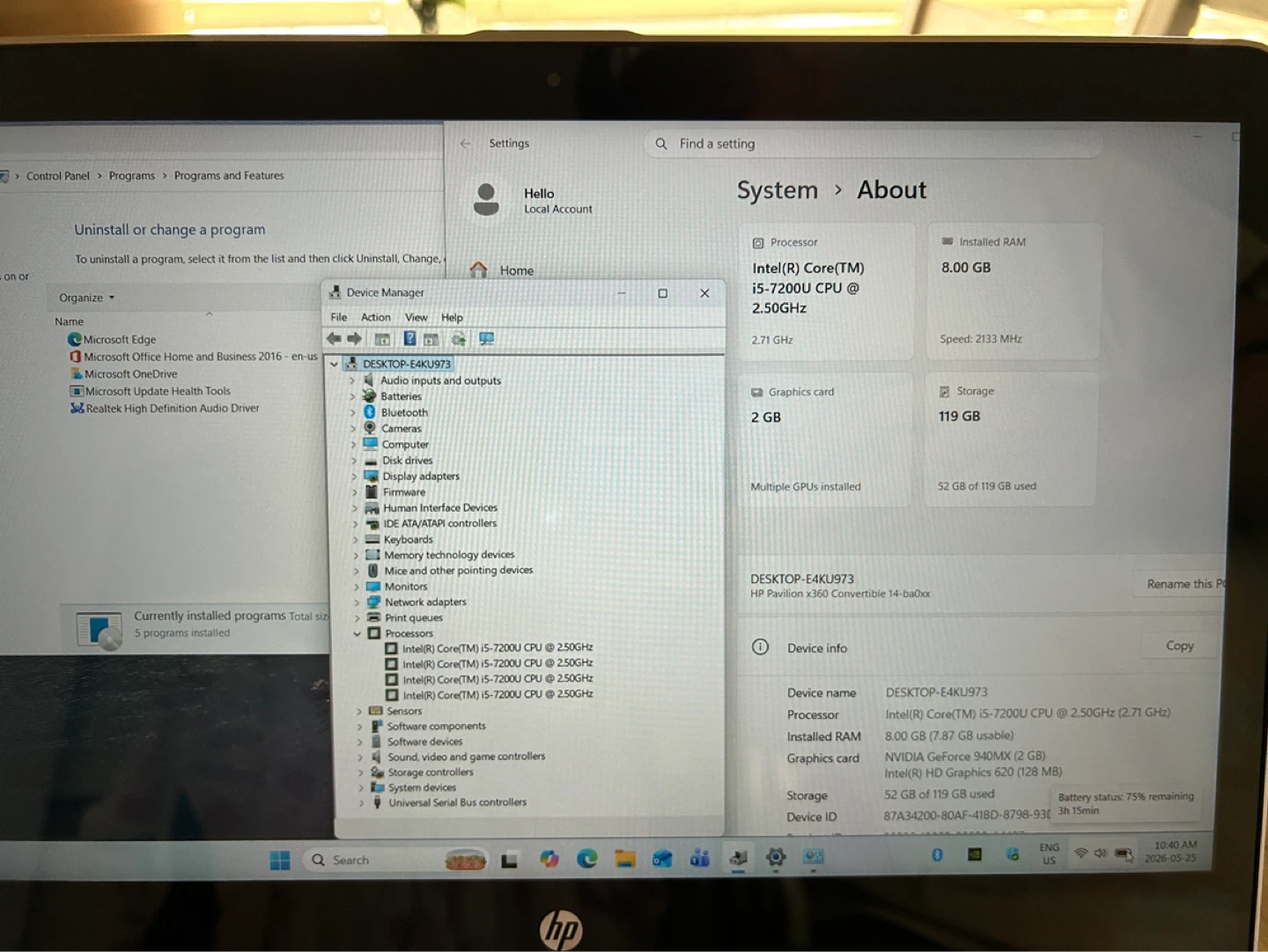Viewport: 1268px width, 952px height.
Task: Open the blue Help toolbar icon
Action: click(x=409, y=339)
